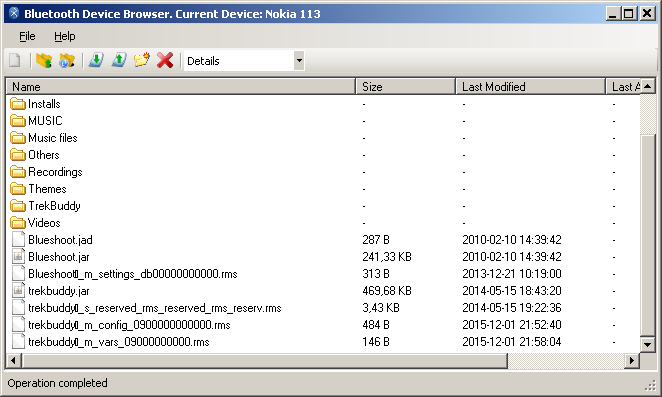The height and width of the screenshot is (397, 662).
Task: Click the Bluetooth icon in title bar
Action: (x=14, y=14)
